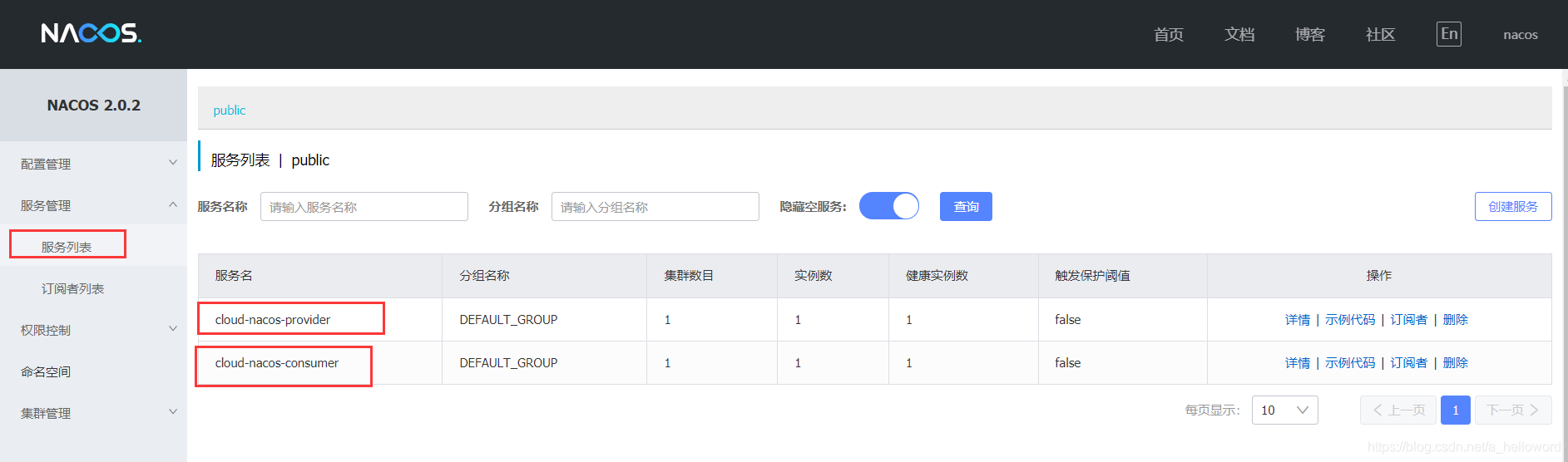Open 命名空间 in the sidebar

pyautogui.click(x=46, y=371)
